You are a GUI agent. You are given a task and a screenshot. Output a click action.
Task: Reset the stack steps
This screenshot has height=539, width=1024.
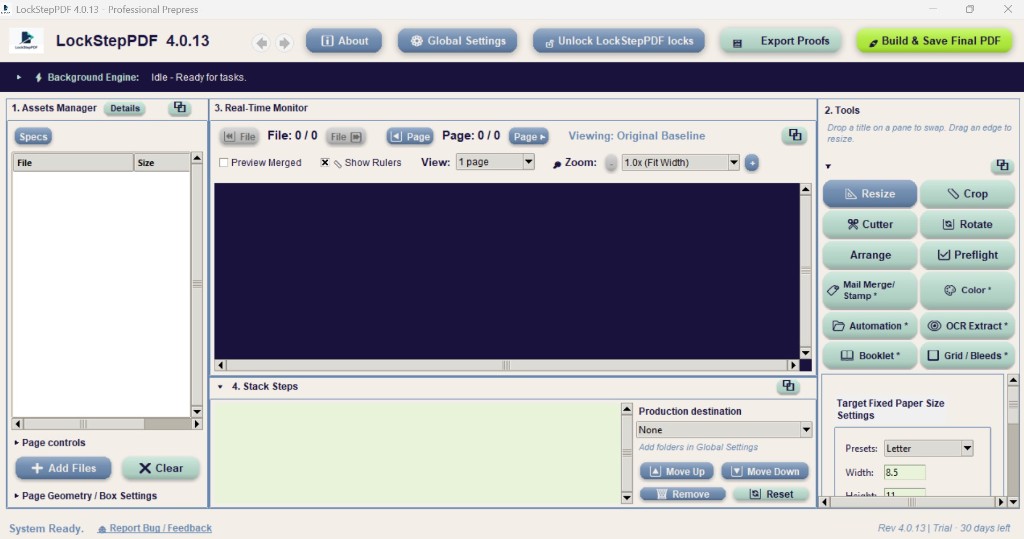pos(771,494)
